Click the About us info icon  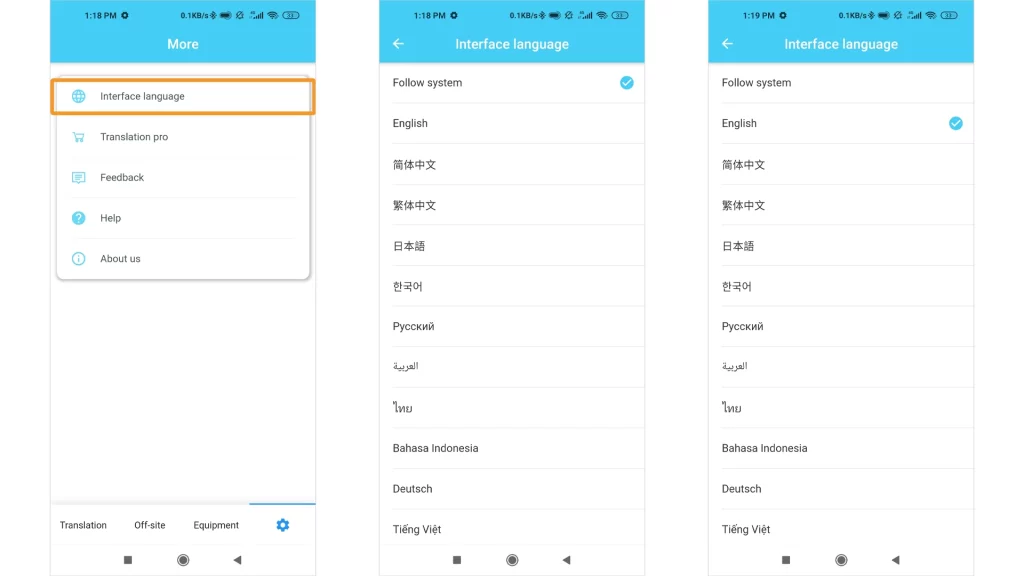[x=78, y=259]
